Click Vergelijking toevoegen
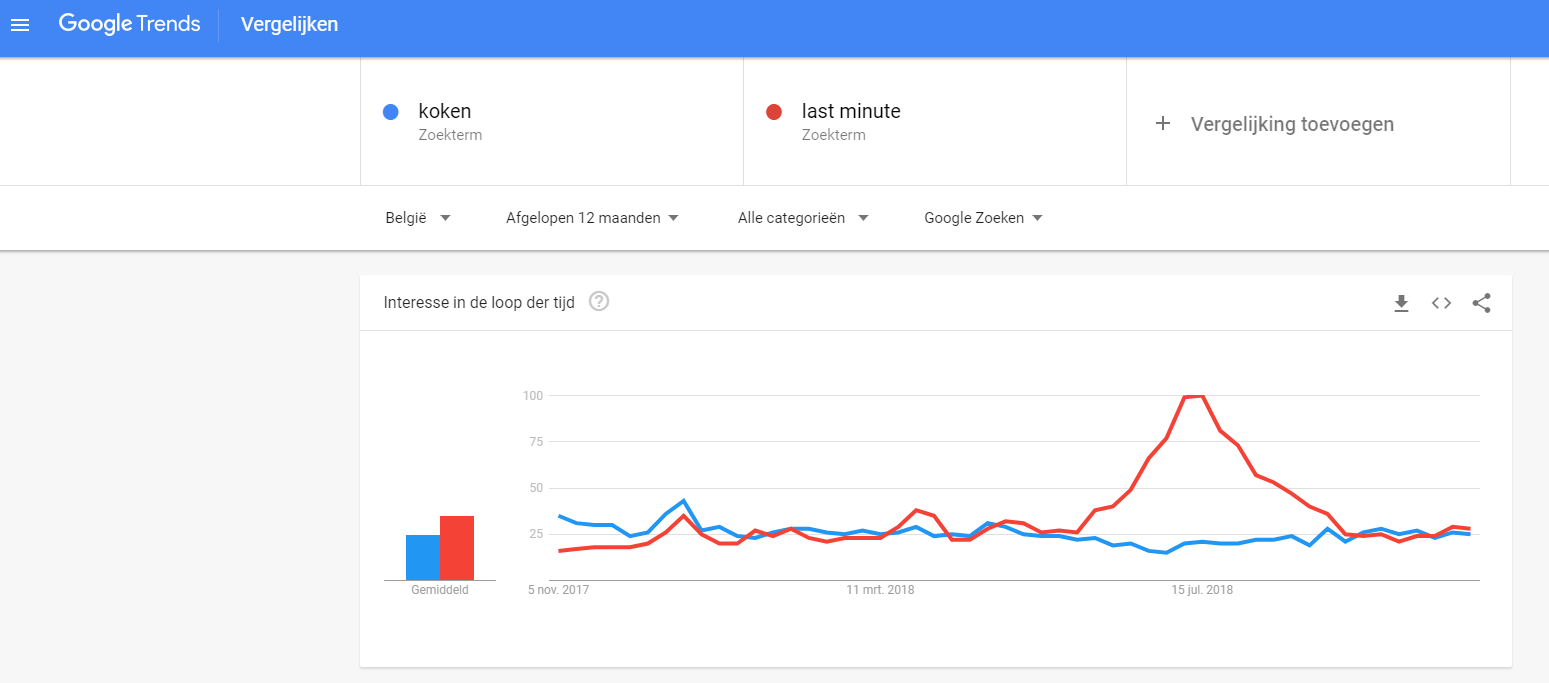This screenshot has height=683, width=1549. [x=1292, y=124]
